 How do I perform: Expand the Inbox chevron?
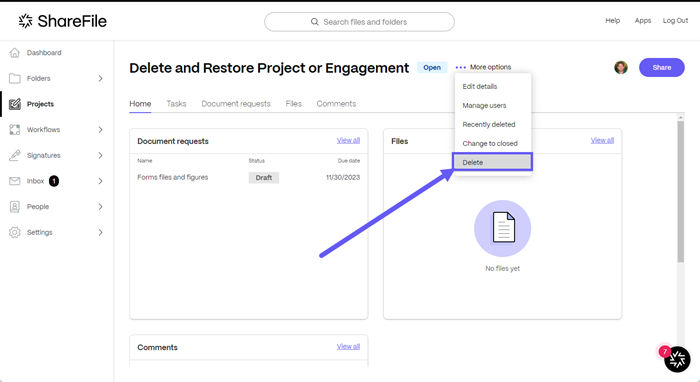[100, 181]
